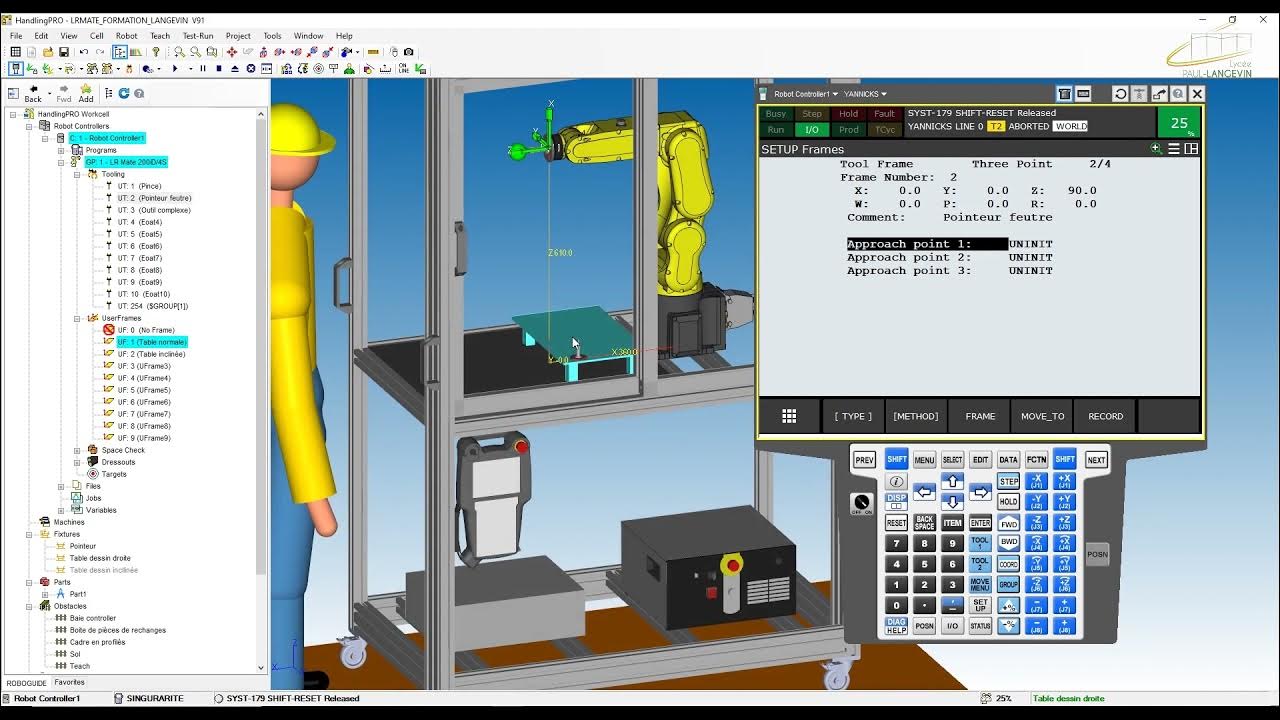Click the yellow question mark help icon
The image size is (1280, 720).
click(155, 52)
